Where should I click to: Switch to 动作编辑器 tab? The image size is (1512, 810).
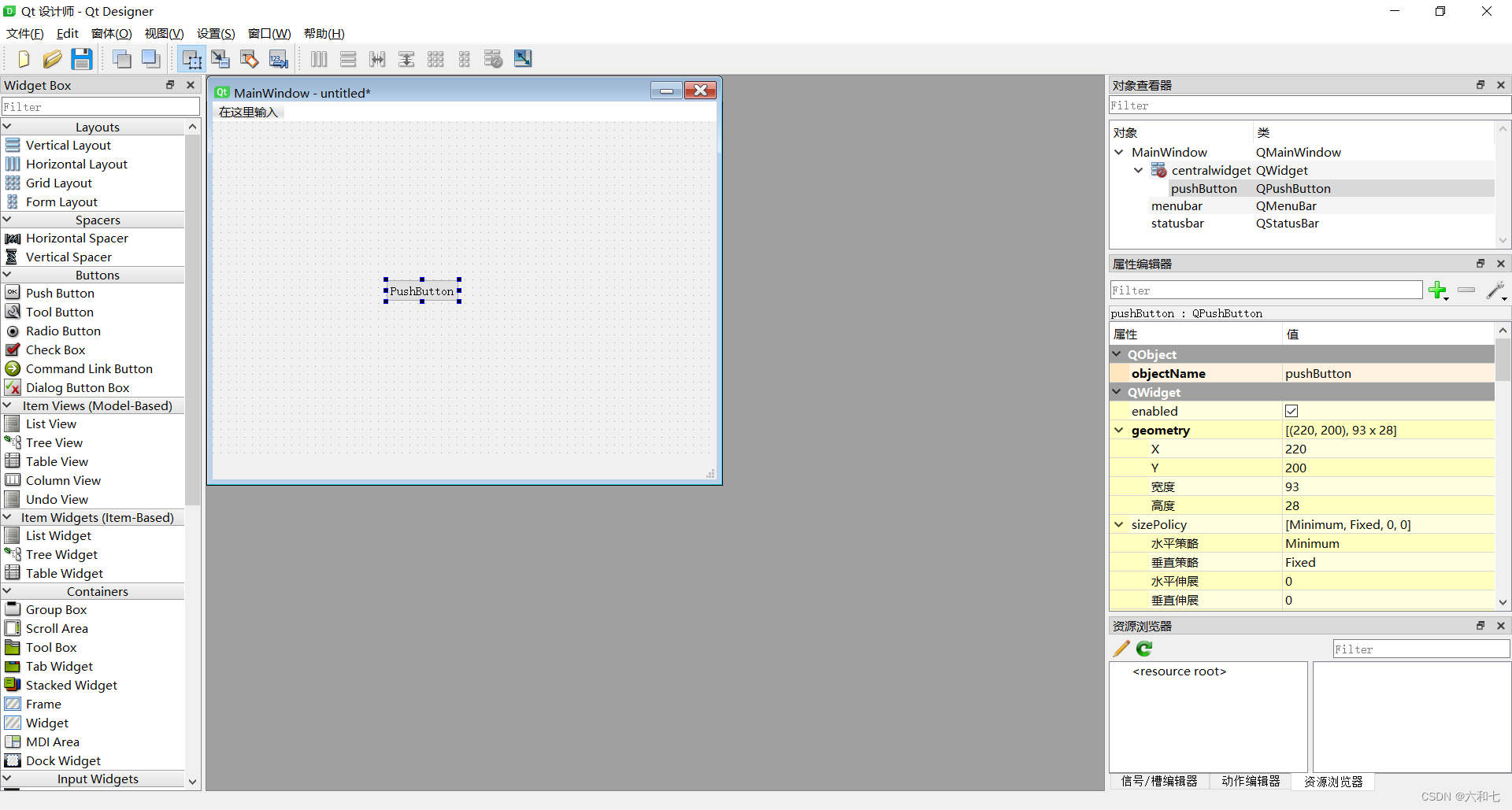click(1251, 781)
